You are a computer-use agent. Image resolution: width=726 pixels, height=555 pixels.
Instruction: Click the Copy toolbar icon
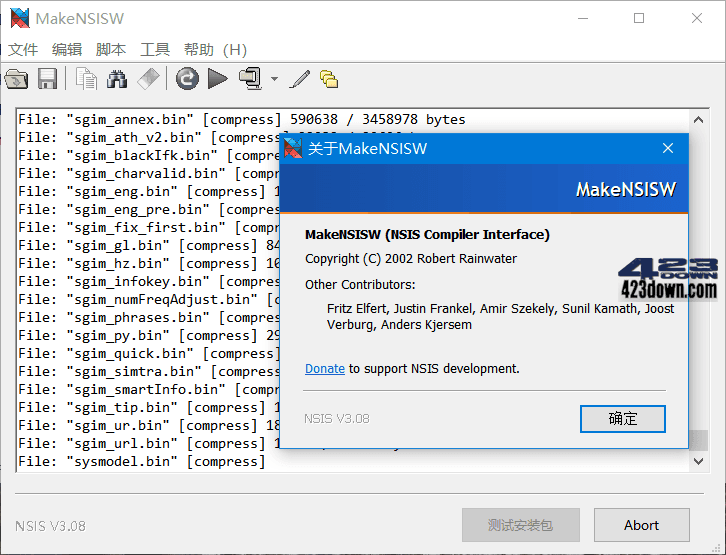pyautogui.click(x=87, y=79)
